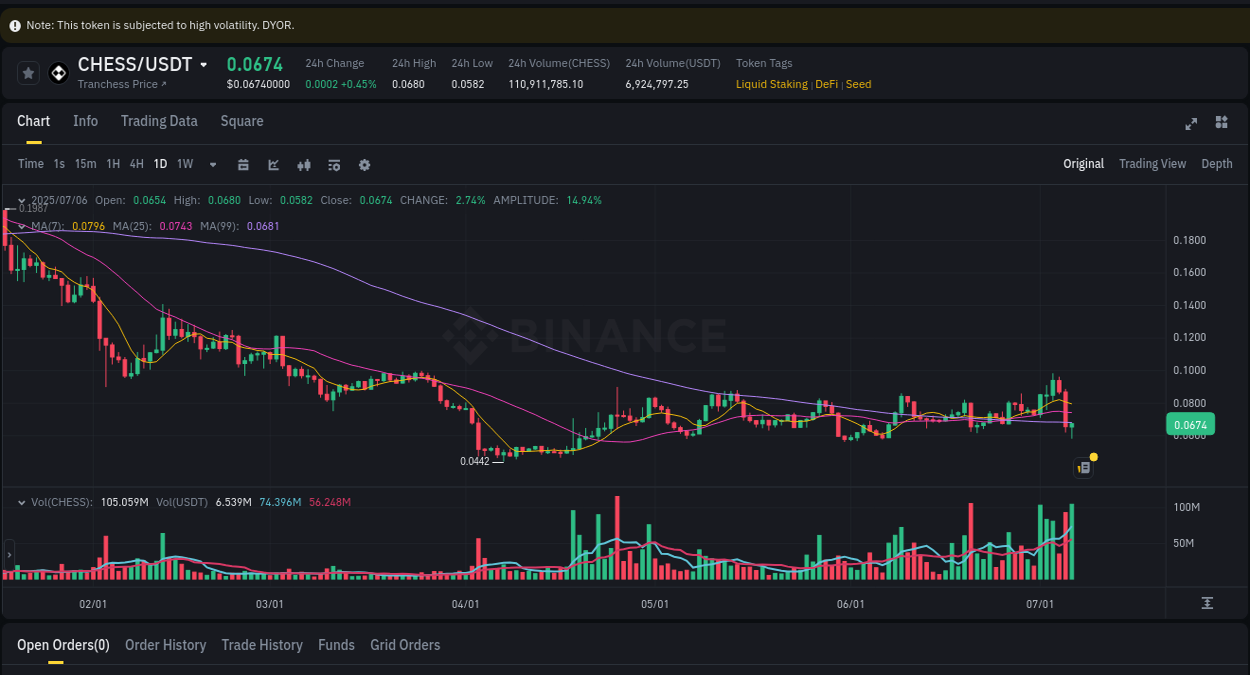
Task: Switch to the Trading Data tab
Action: point(159,121)
